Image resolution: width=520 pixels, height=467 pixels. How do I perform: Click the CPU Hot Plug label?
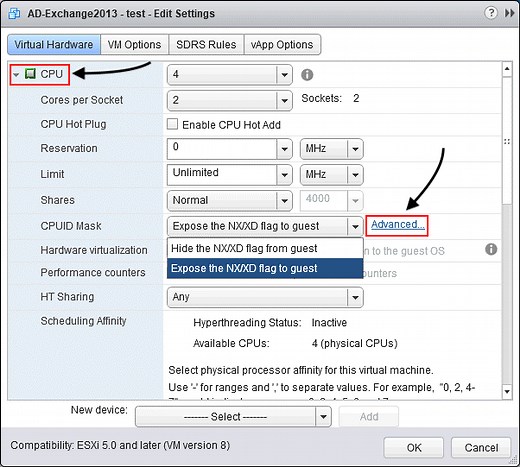click(x=73, y=124)
